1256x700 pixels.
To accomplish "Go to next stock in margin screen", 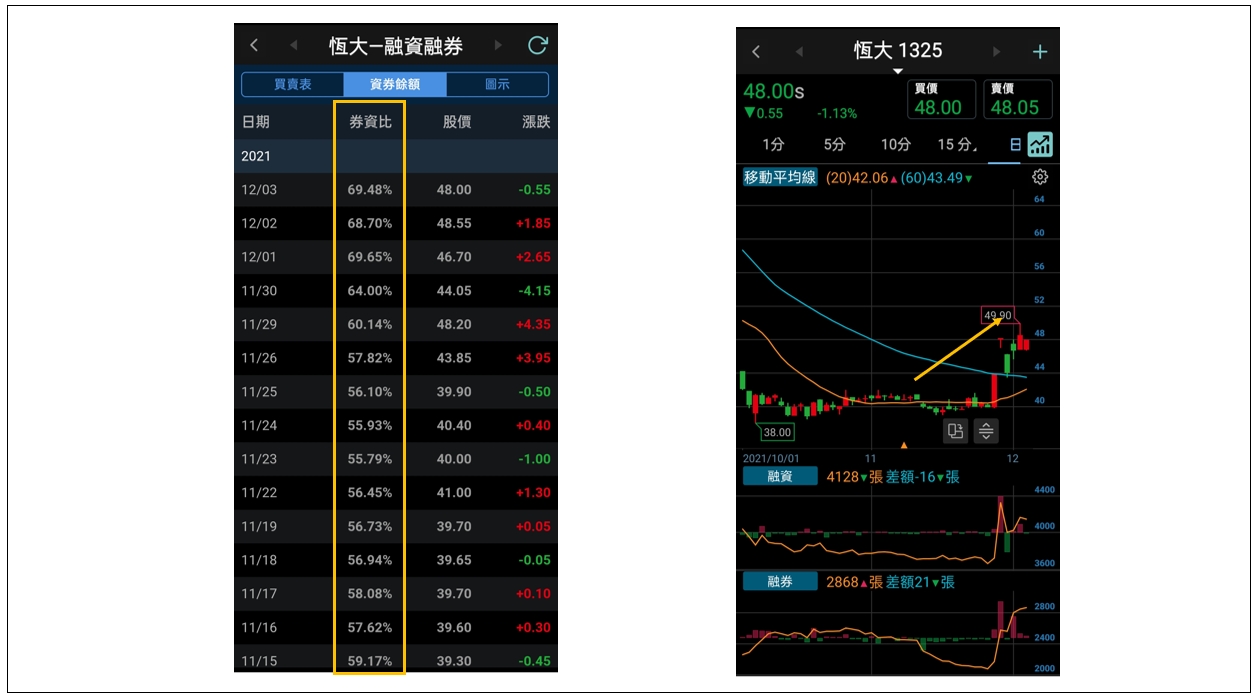I will click(498, 45).
